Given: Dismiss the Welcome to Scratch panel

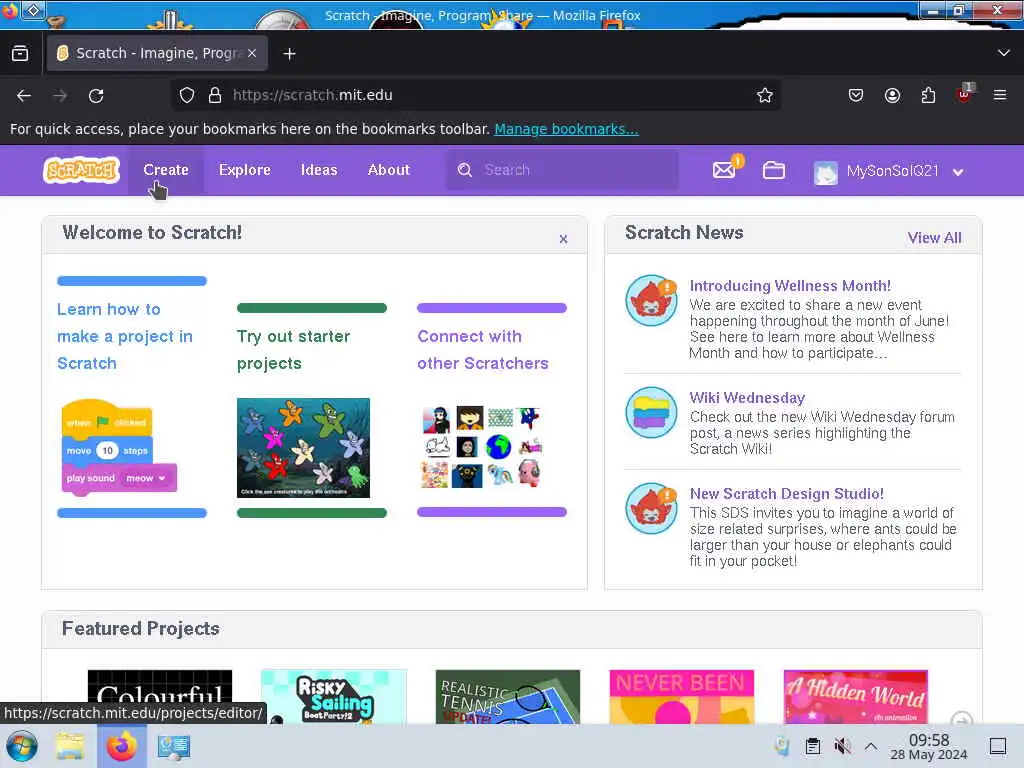Looking at the screenshot, I should pyautogui.click(x=563, y=239).
